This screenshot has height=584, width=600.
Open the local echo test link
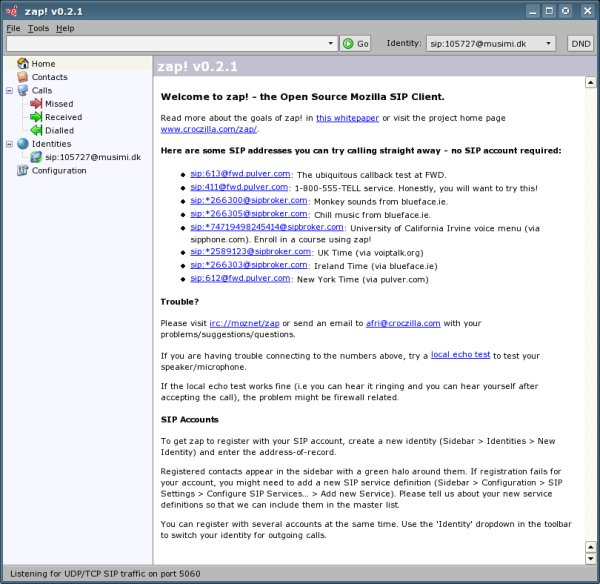[x=460, y=355]
